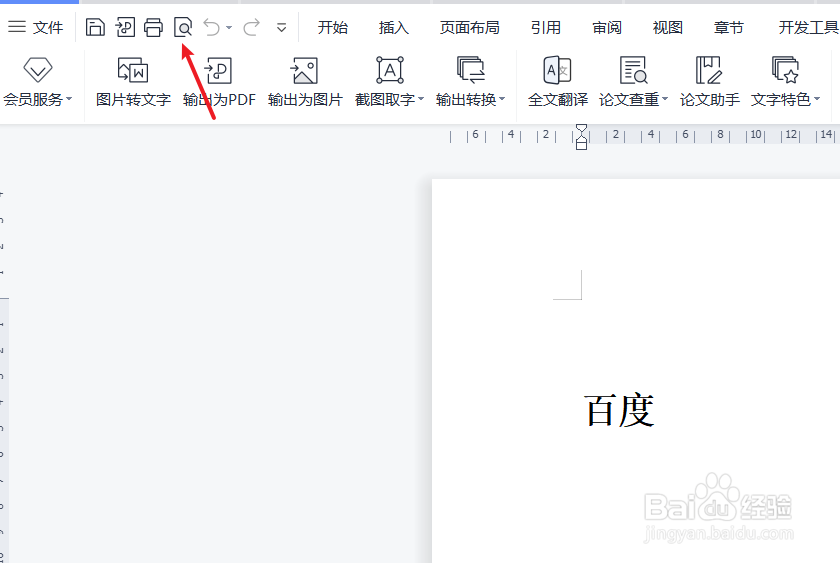Switch to the 审阅 tab
The image size is (840, 563).
[606, 27]
